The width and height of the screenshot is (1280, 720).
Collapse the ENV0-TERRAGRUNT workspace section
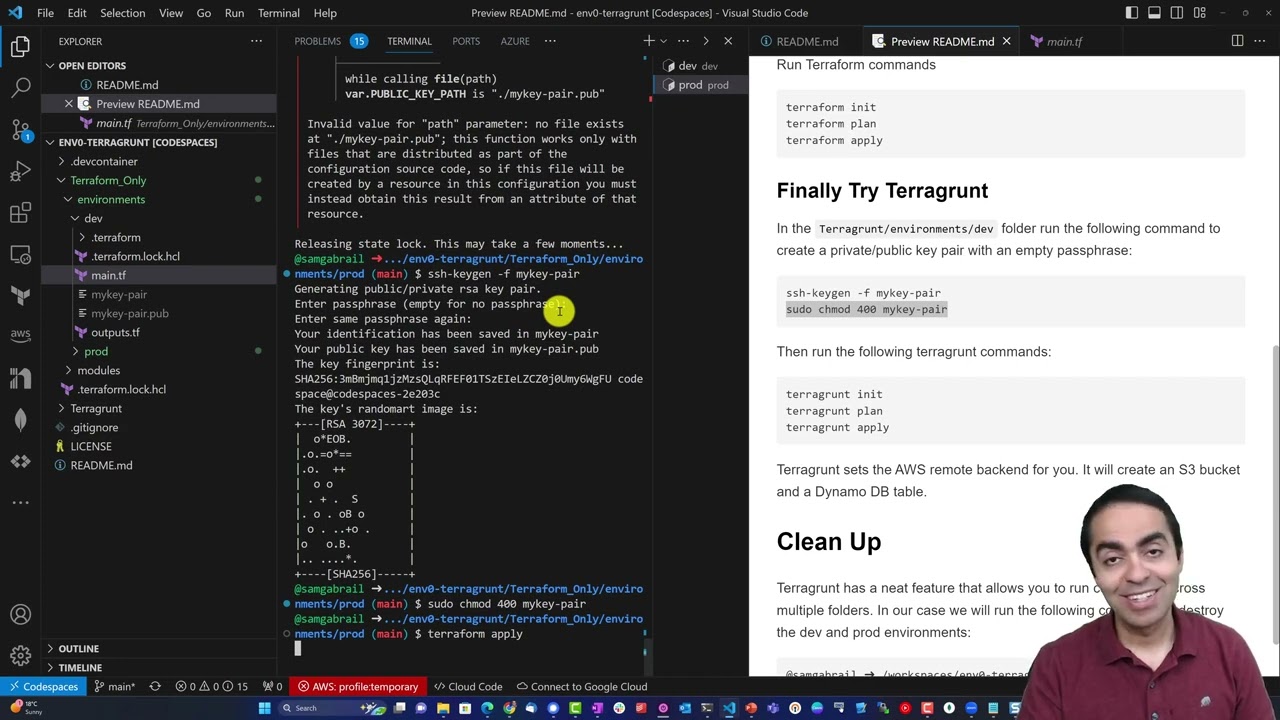[x=137, y=142]
